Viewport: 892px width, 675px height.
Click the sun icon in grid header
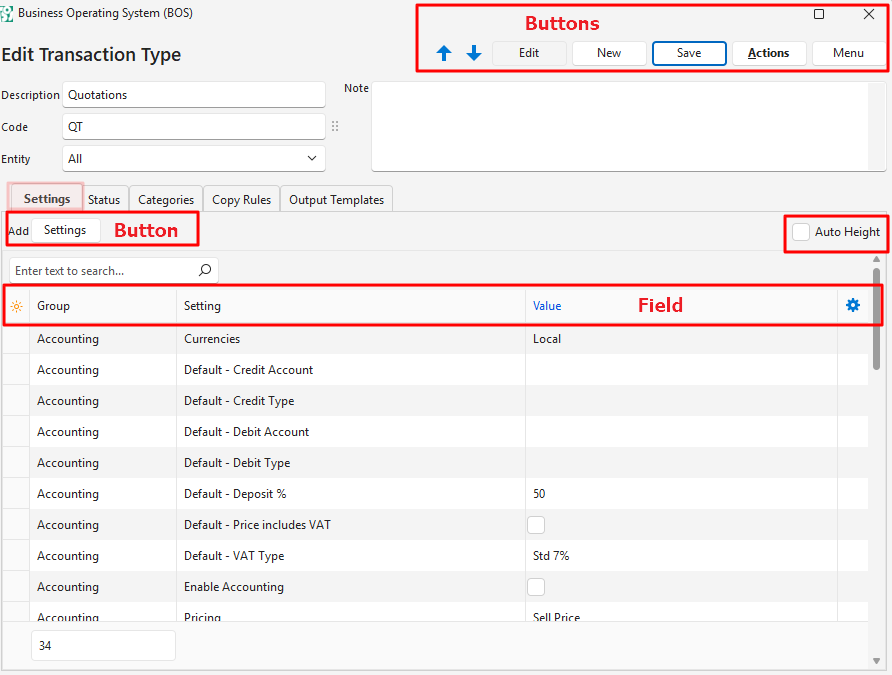point(16,306)
